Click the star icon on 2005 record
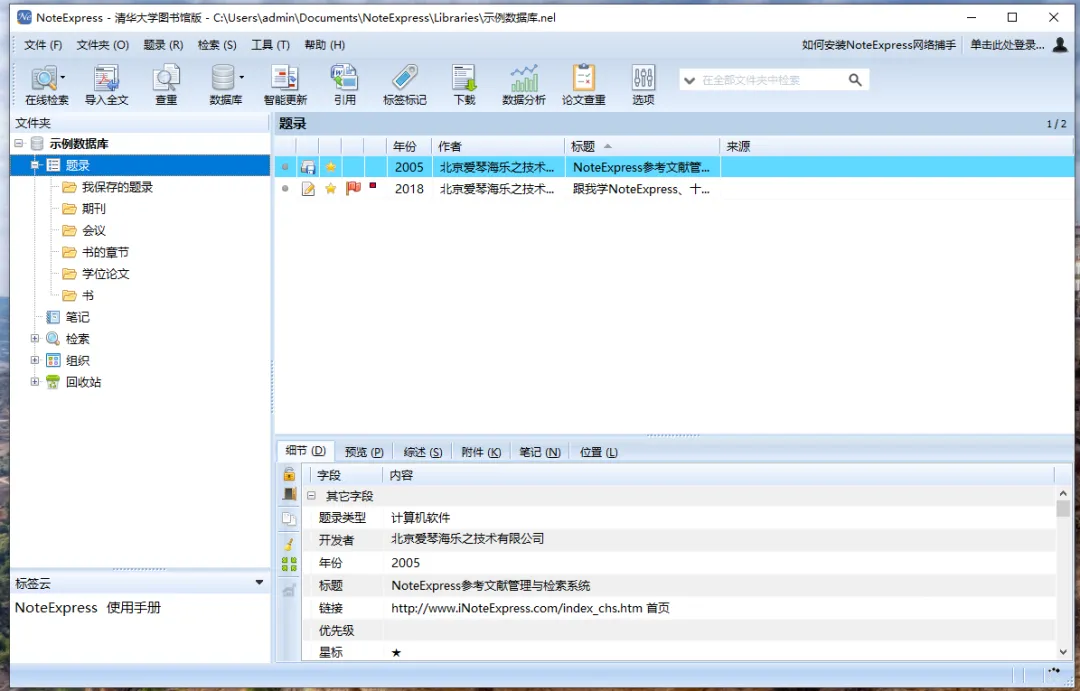Viewport: 1080px width, 691px height. [x=331, y=167]
